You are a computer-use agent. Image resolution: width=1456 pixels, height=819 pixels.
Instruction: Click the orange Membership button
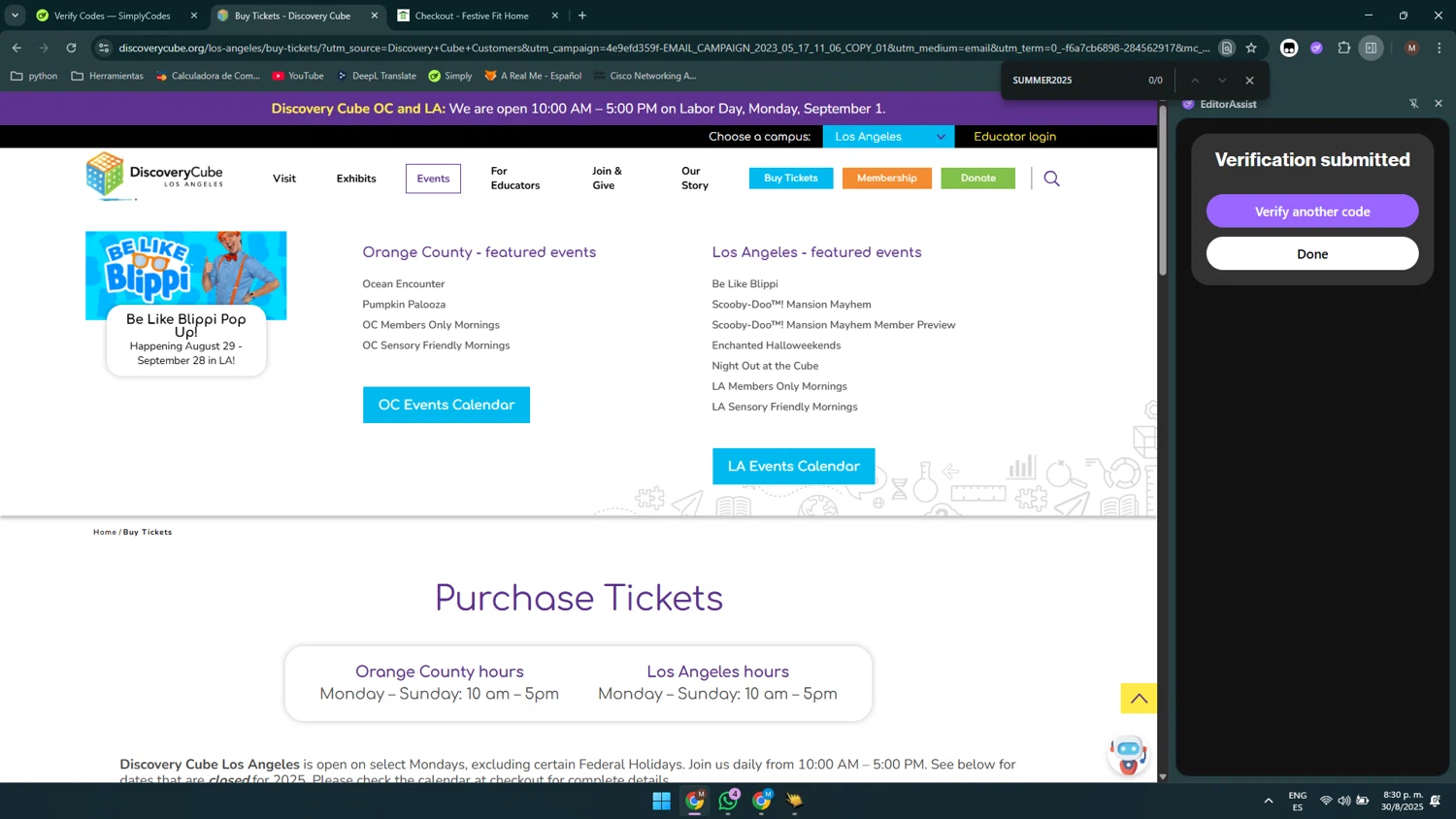point(887,178)
